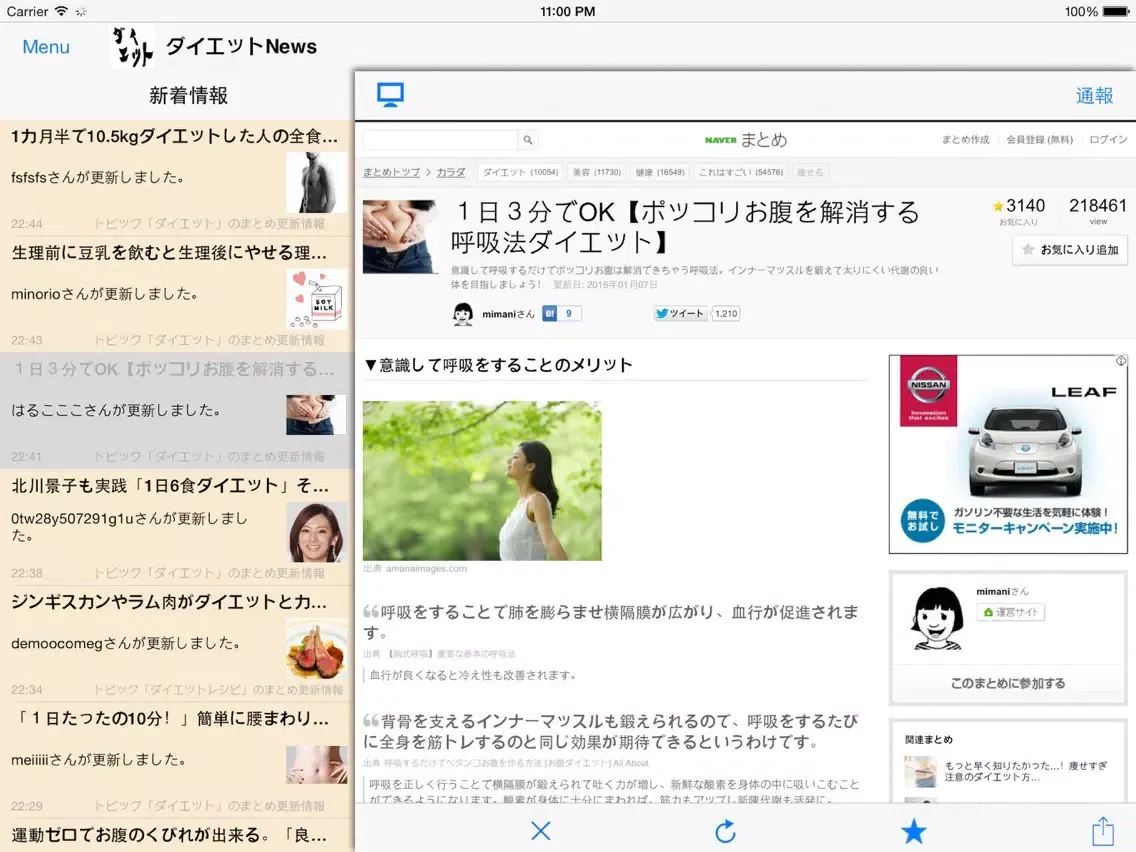
Task: Tap the 通報 report button
Action: (x=1094, y=95)
